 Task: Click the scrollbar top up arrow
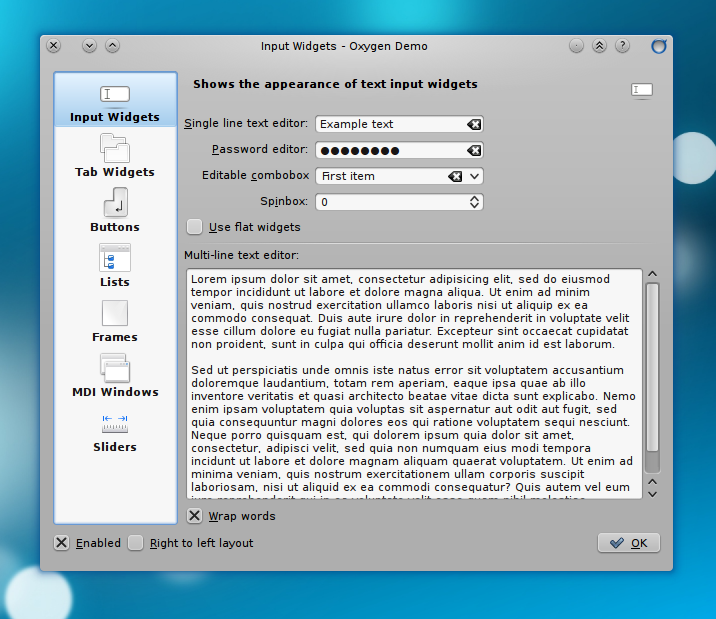pos(653,274)
